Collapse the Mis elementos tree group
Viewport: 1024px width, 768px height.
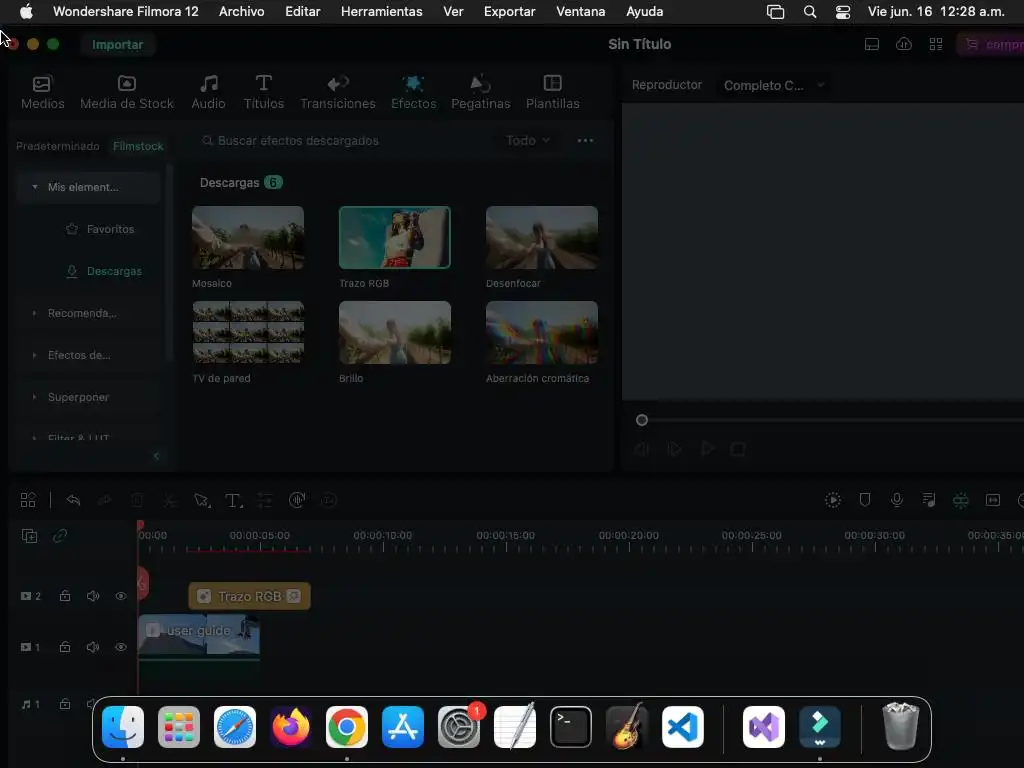coord(35,187)
